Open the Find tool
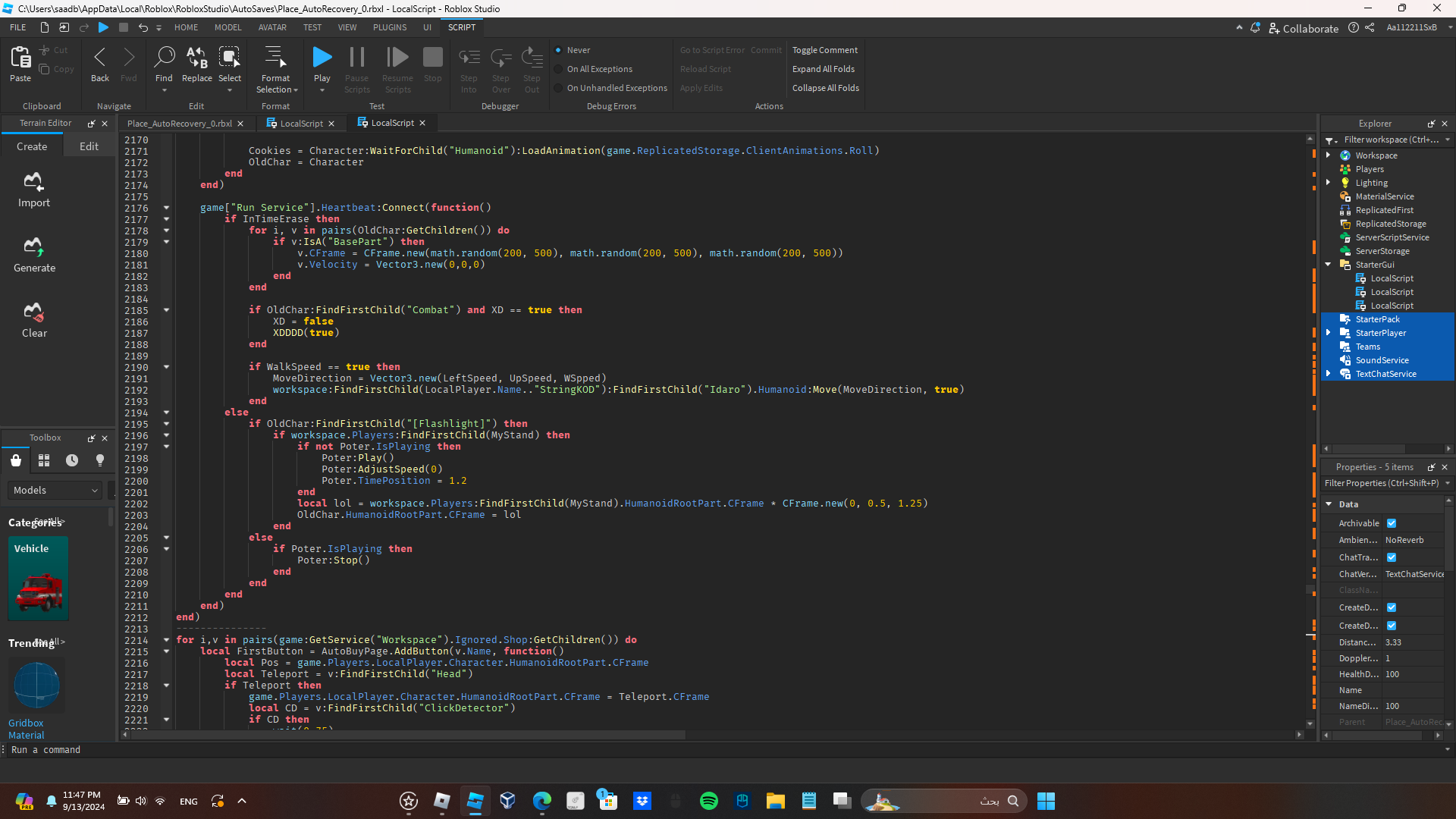Screen dimensions: 1456x819 (x=164, y=57)
